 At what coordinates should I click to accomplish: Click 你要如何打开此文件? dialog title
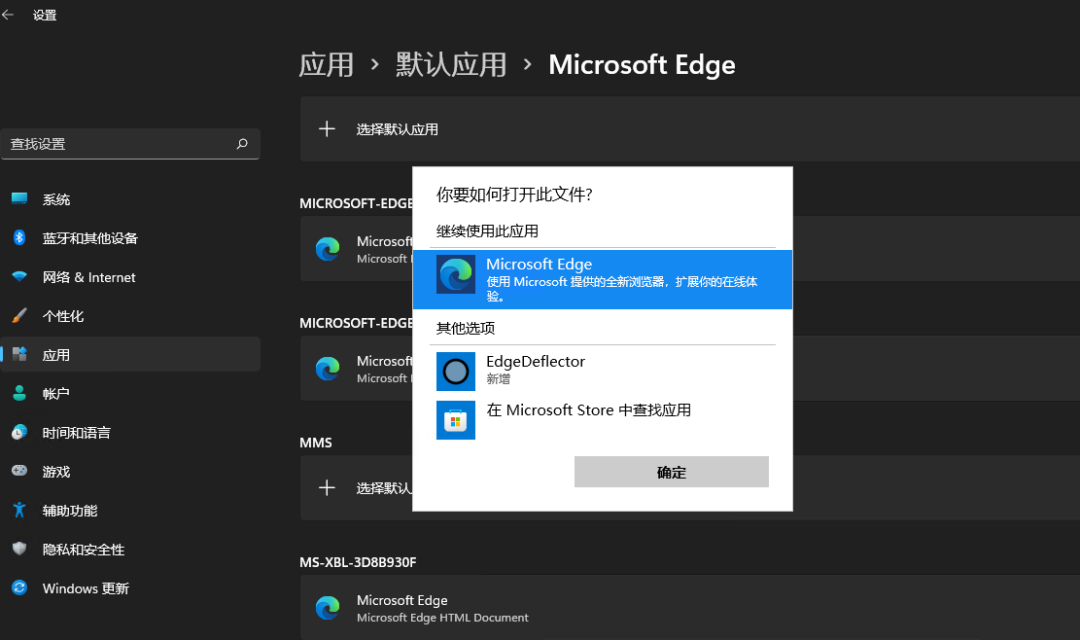[x=514, y=194]
